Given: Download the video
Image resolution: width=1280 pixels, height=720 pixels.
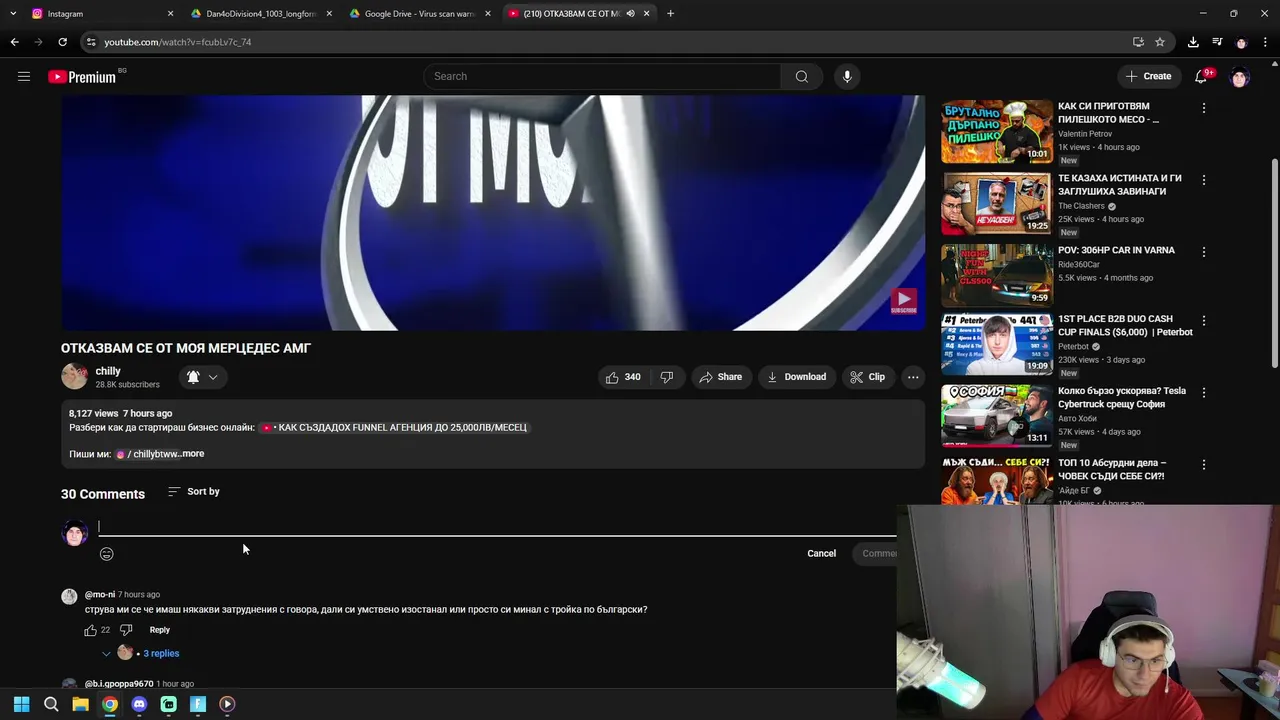Looking at the screenshot, I should pyautogui.click(x=796, y=377).
